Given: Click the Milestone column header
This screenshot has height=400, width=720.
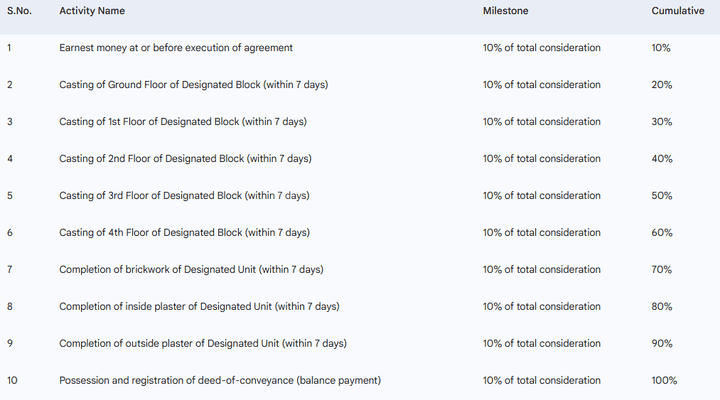Looking at the screenshot, I should (505, 11).
